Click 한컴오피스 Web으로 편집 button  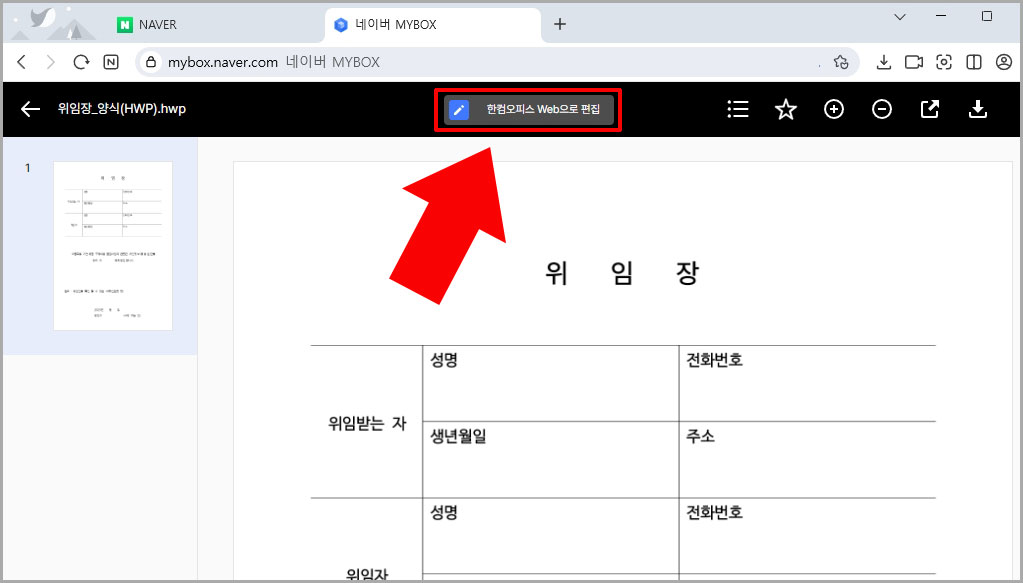(527, 109)
